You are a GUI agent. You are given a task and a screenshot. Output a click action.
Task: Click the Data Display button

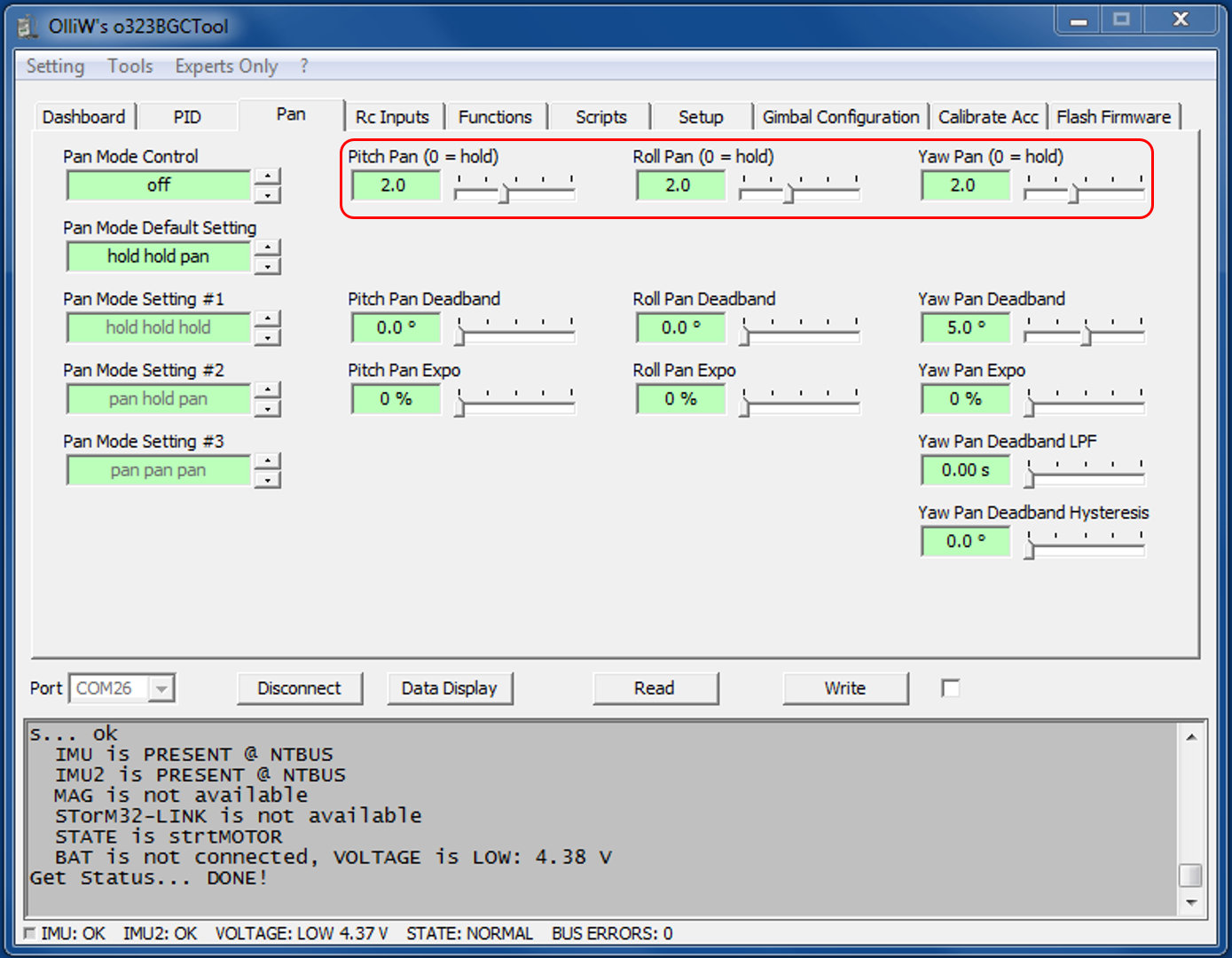pos(449,688)
